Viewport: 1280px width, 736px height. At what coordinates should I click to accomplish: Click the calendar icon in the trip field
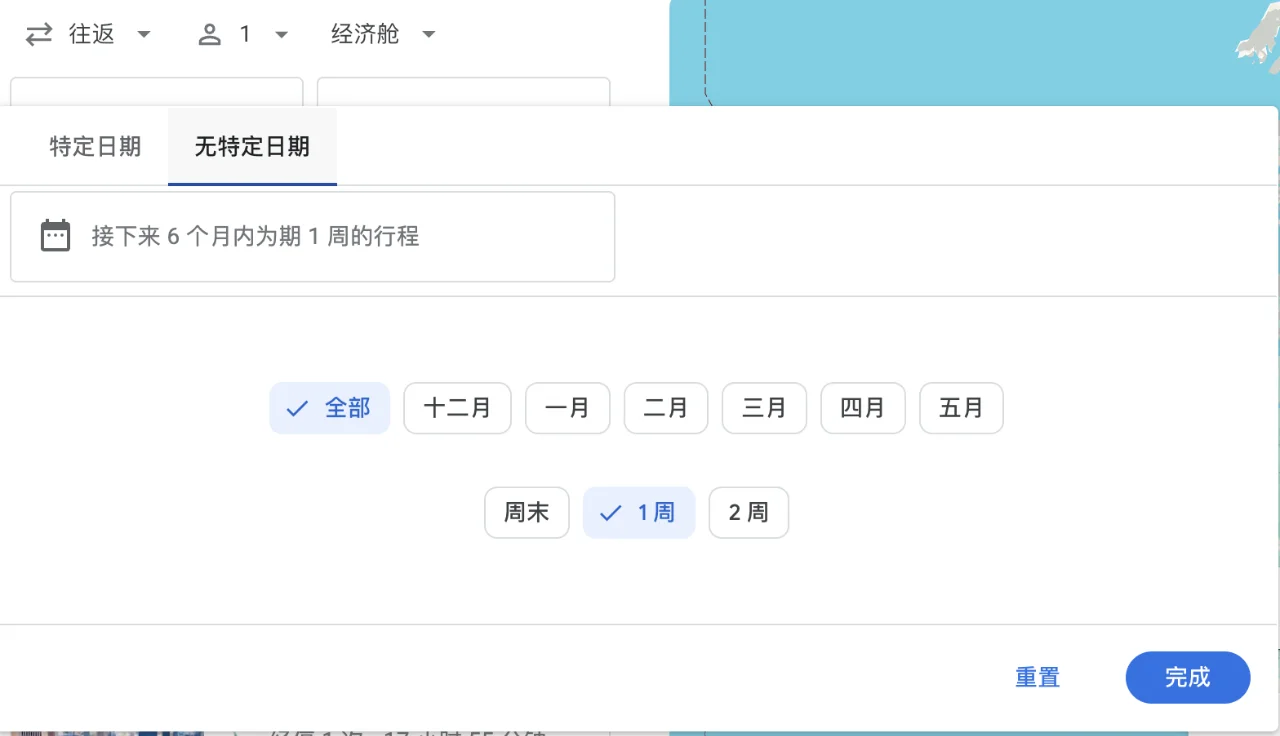pyautogui.click(x=55, y=235)
